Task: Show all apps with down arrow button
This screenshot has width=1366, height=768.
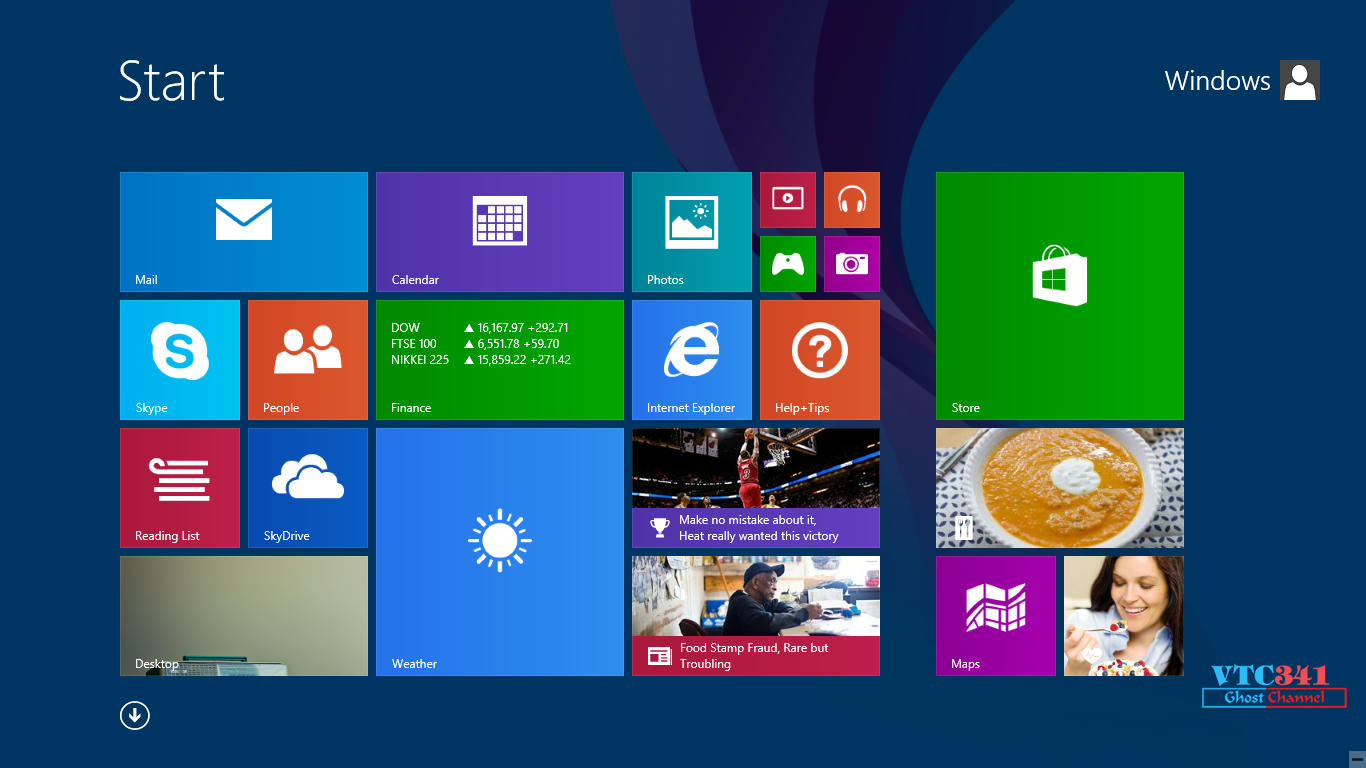Action: 135,715
